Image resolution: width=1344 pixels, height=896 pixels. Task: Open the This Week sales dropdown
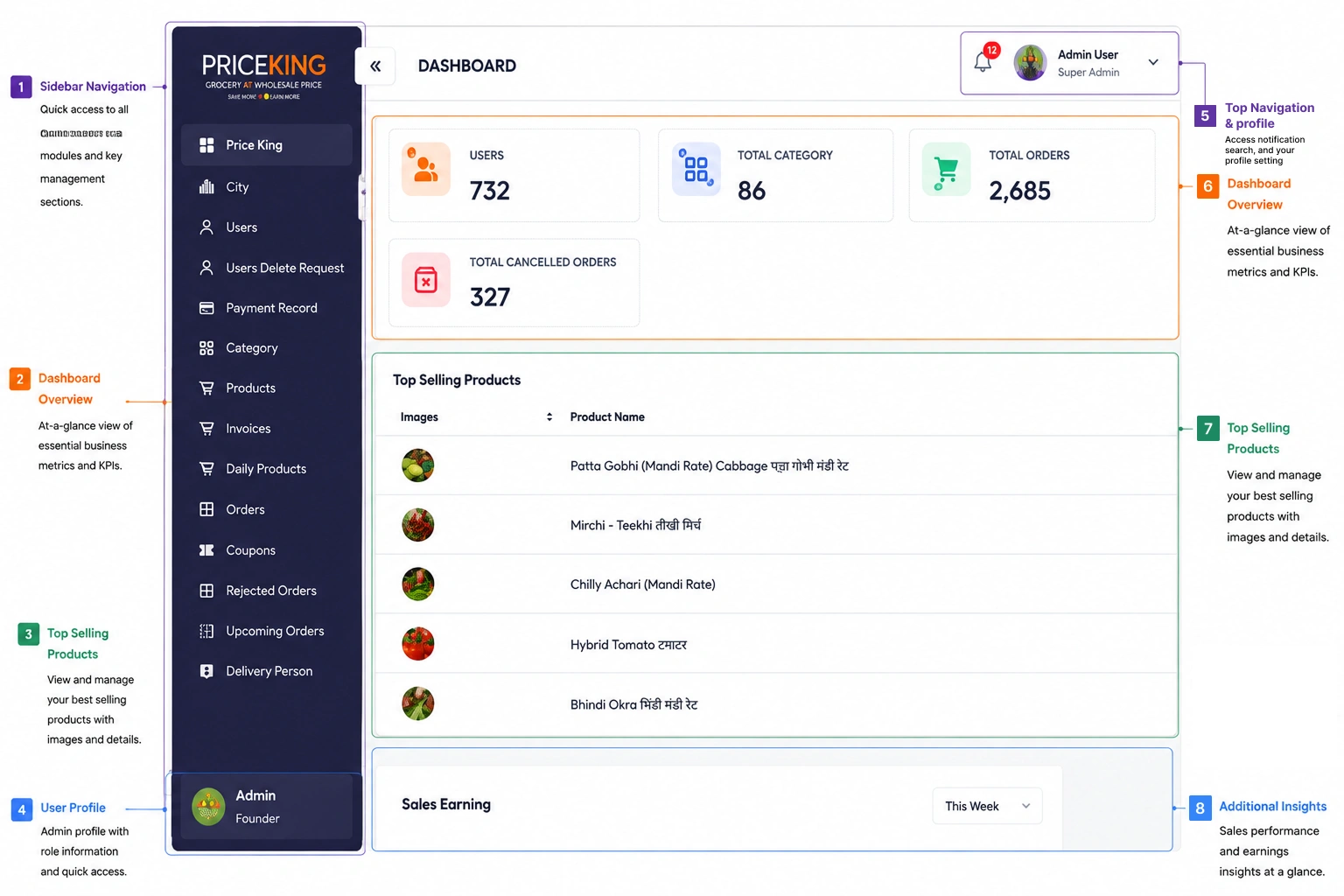(987, 806)
